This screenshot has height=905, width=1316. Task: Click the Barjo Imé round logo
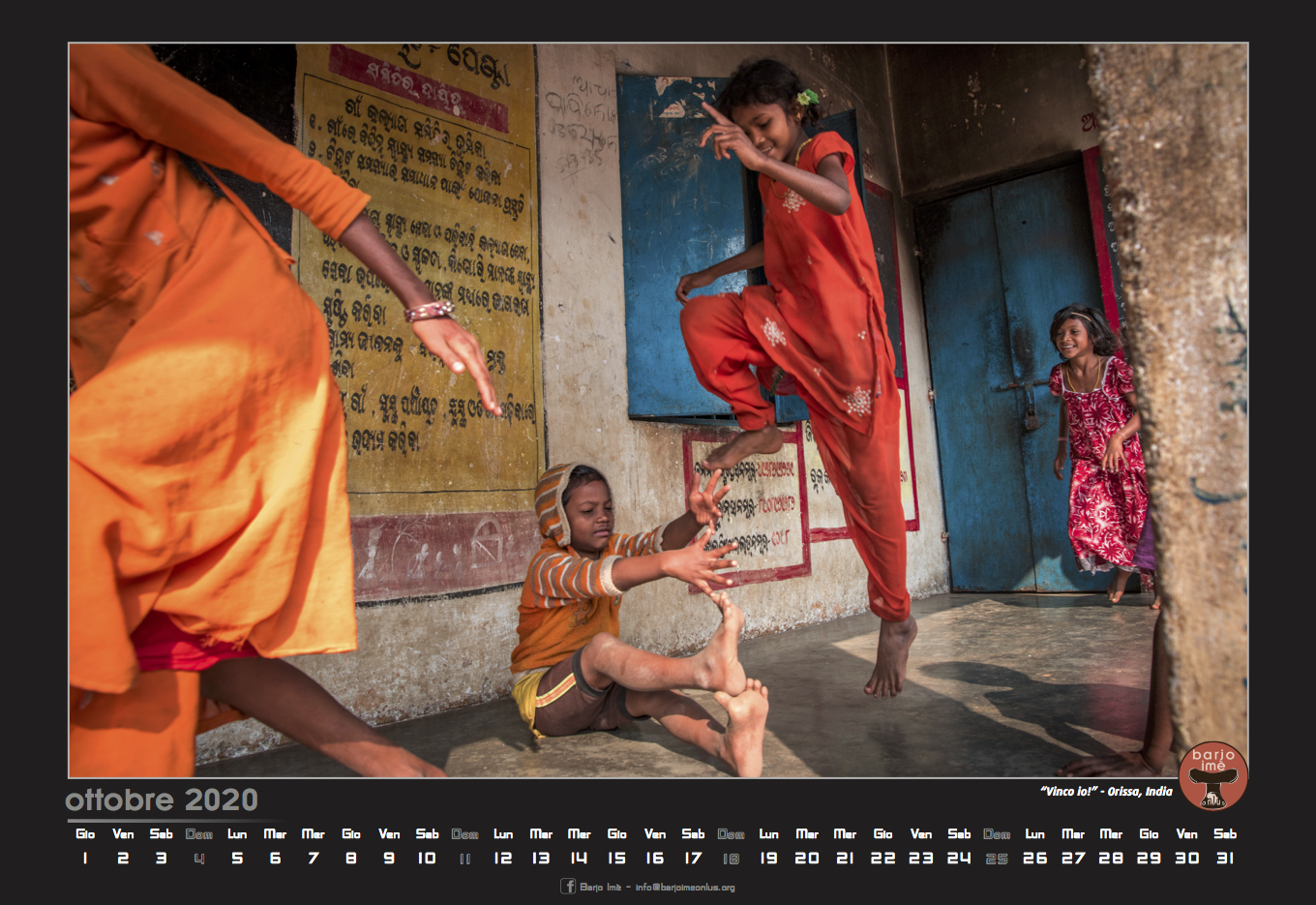point(1212,775)
